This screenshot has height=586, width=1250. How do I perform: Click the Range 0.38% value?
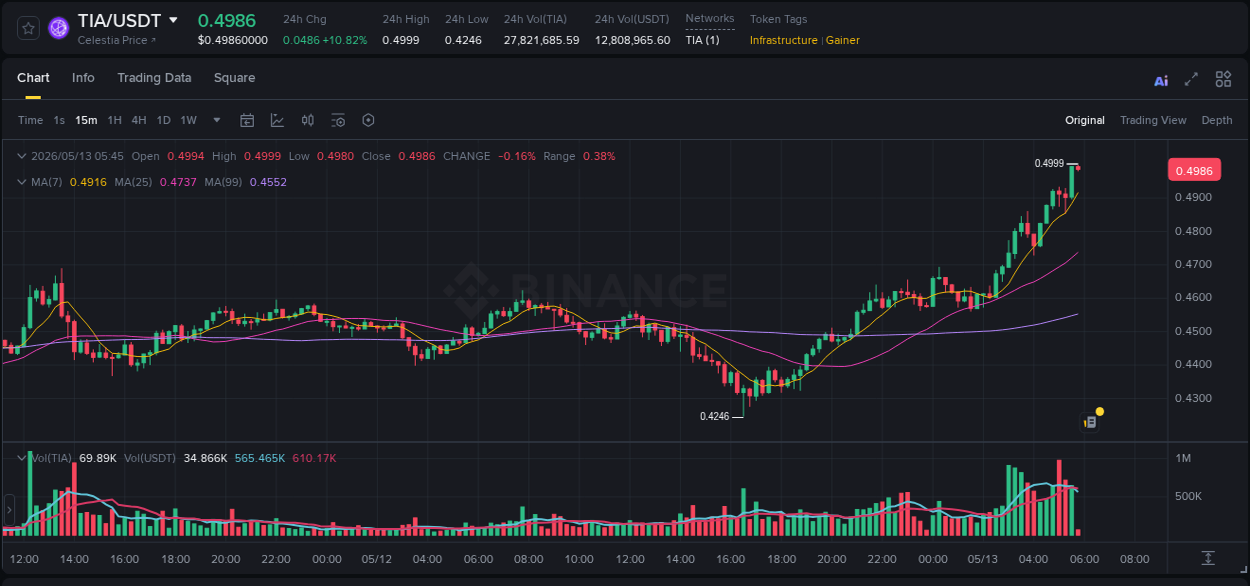(x=599, y=156)
